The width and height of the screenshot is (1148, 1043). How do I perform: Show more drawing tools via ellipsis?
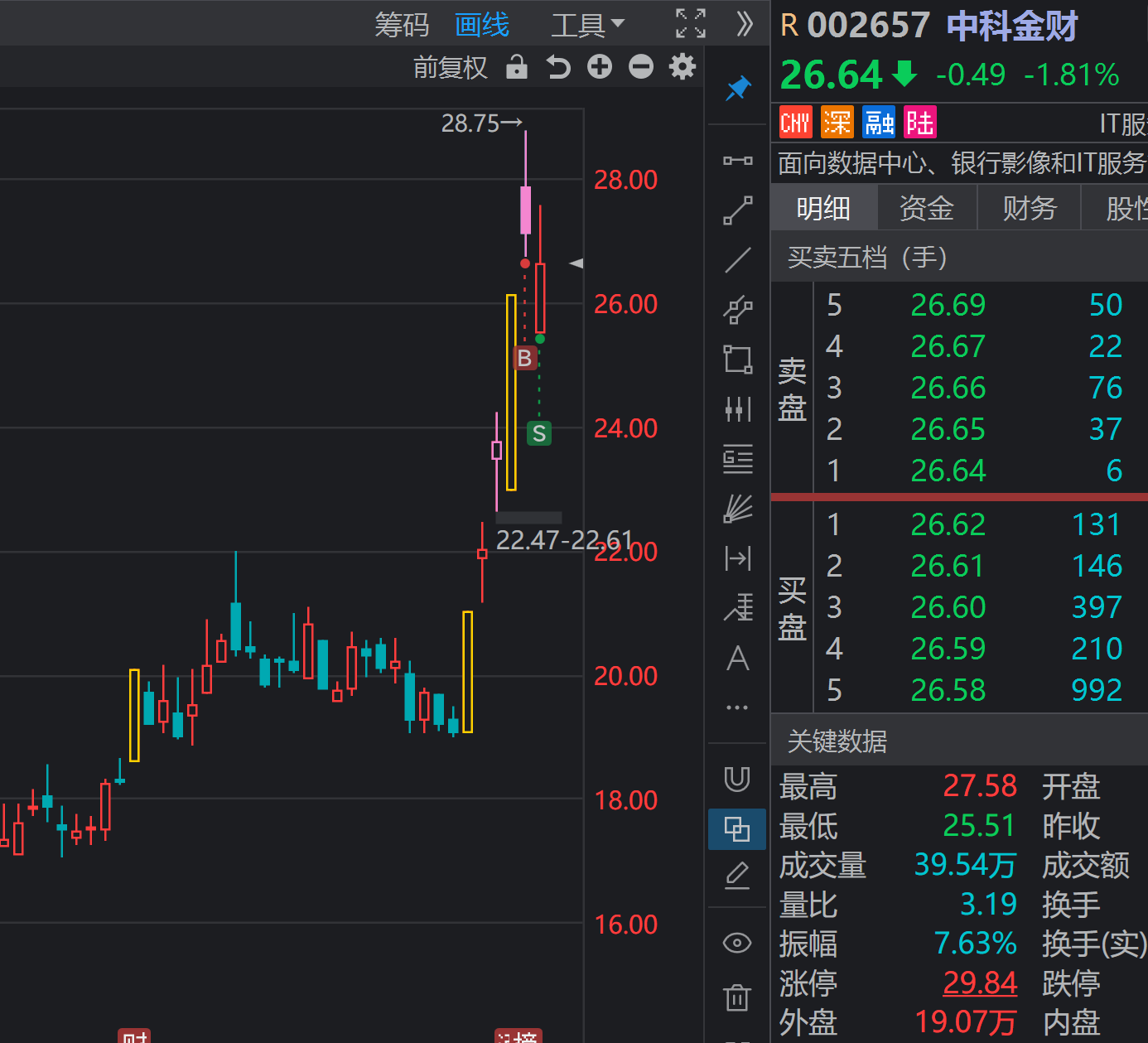[x=737, y=707]
